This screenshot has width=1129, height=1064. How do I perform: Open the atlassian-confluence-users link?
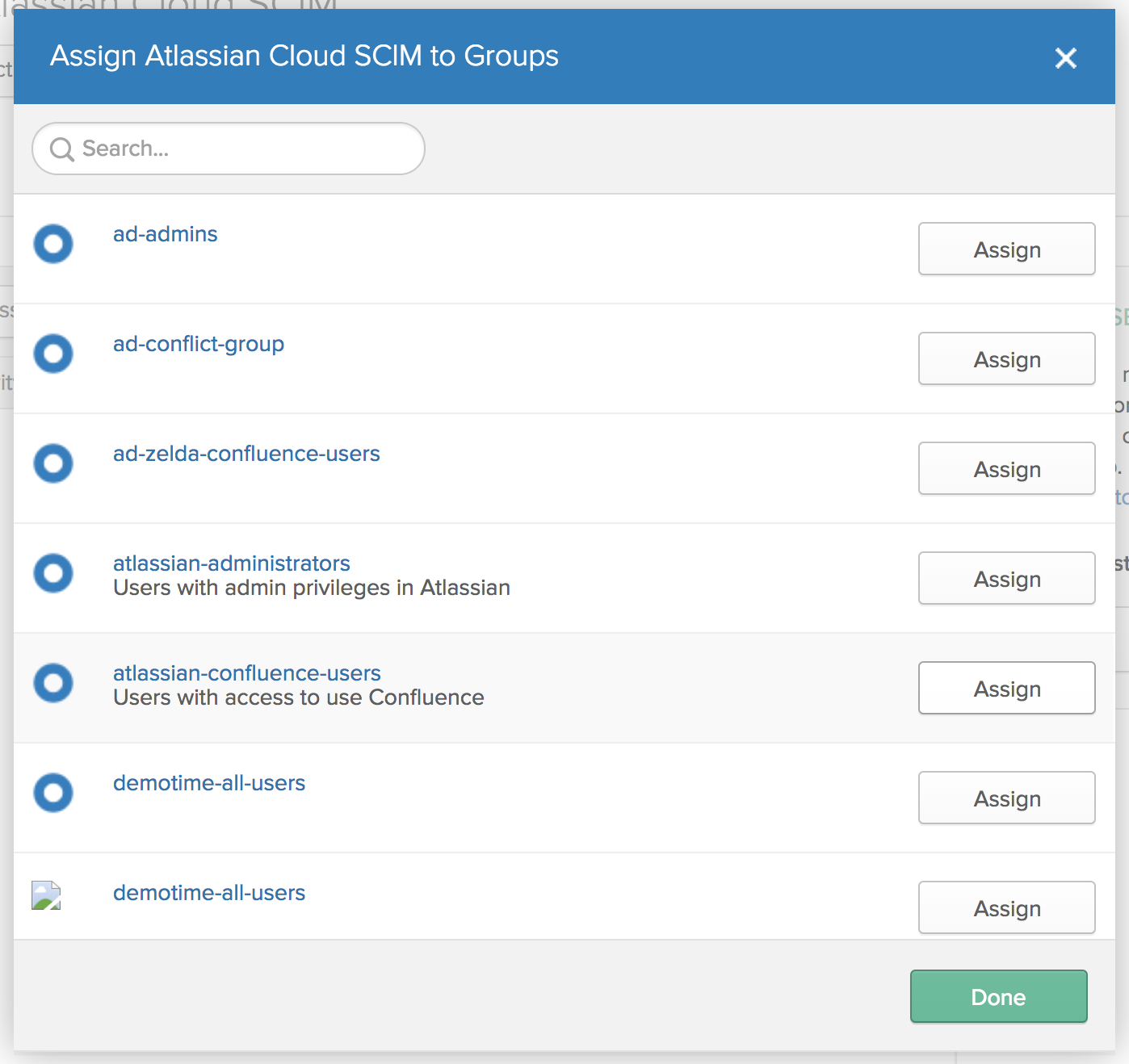(247, 673)
